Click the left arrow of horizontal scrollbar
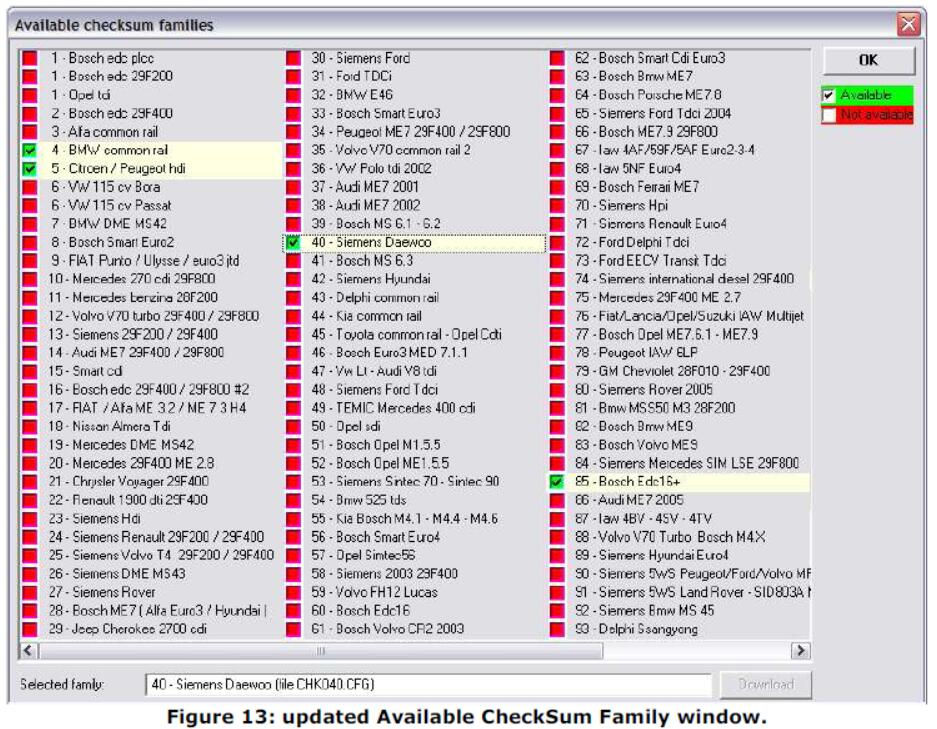Screen dimensions: 937x729 (x=27, y=650)
